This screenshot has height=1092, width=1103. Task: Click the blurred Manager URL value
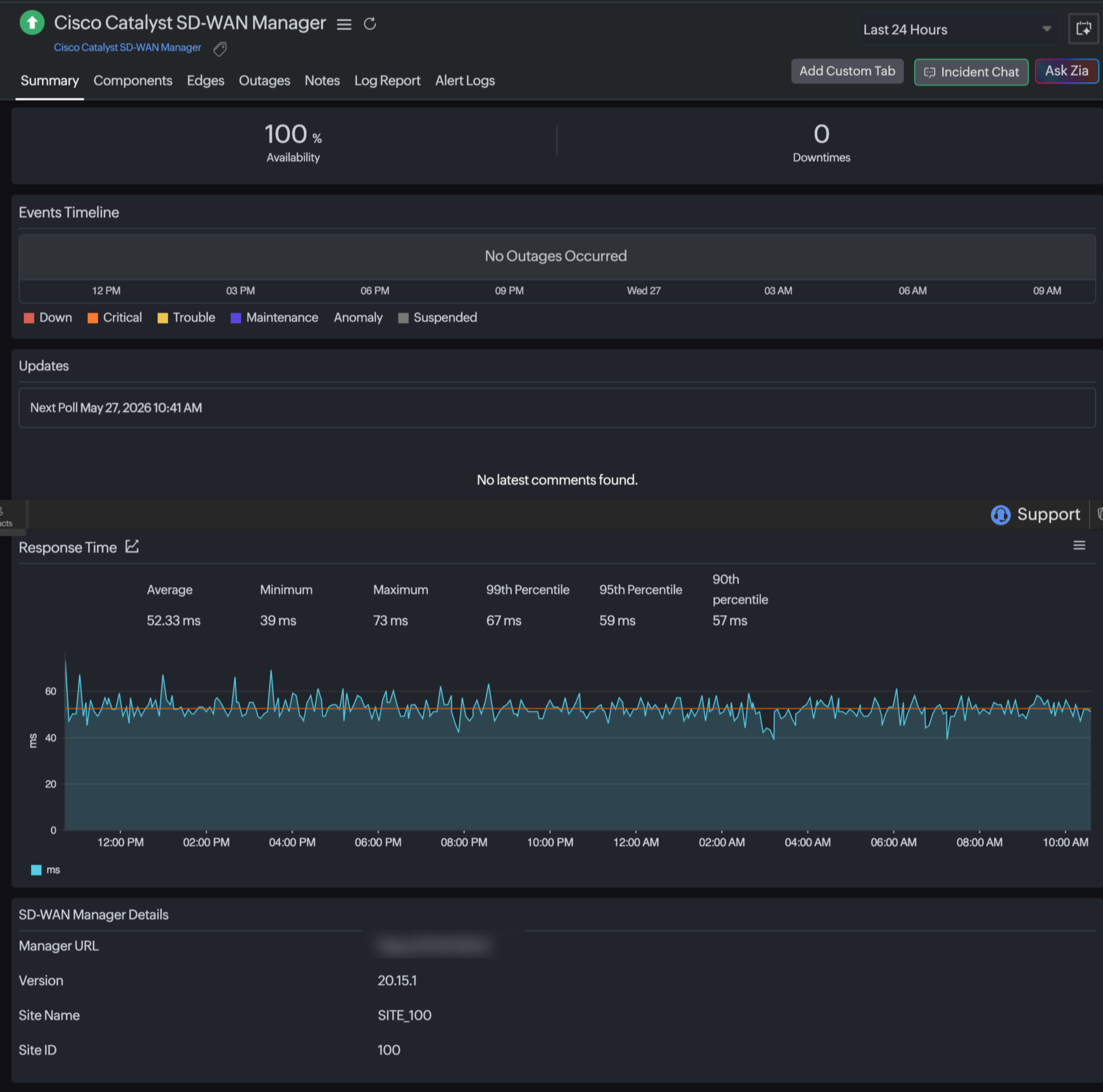click(434, 946)
